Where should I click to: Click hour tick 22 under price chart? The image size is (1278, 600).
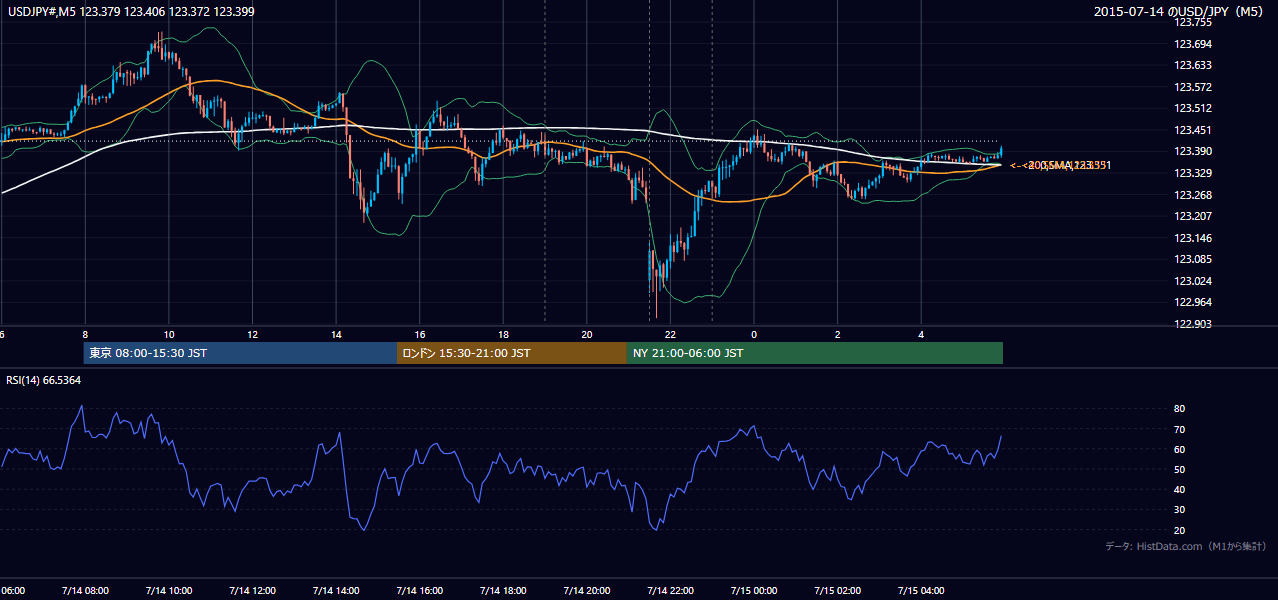click(x=670, y=335)
